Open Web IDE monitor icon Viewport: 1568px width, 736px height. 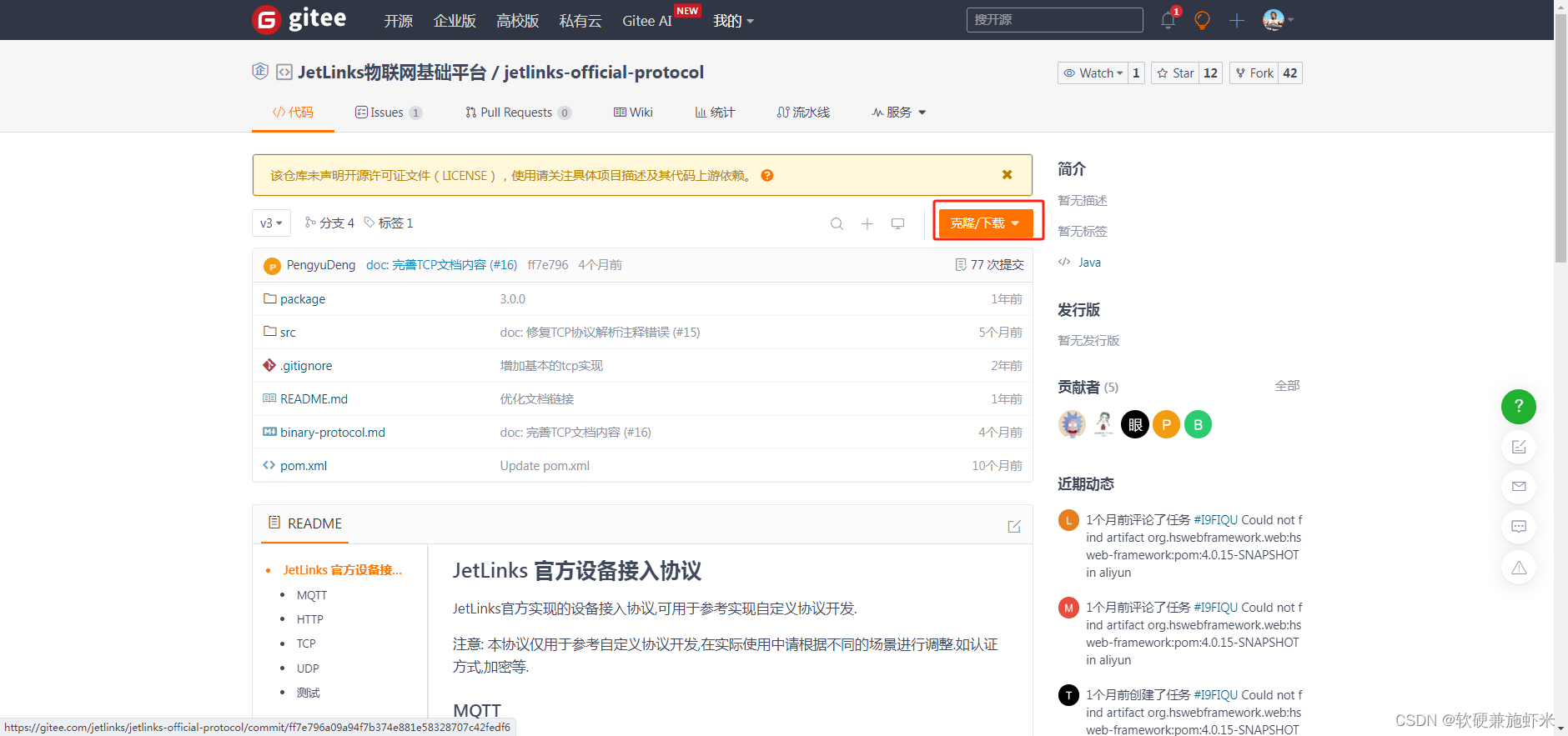897,223
